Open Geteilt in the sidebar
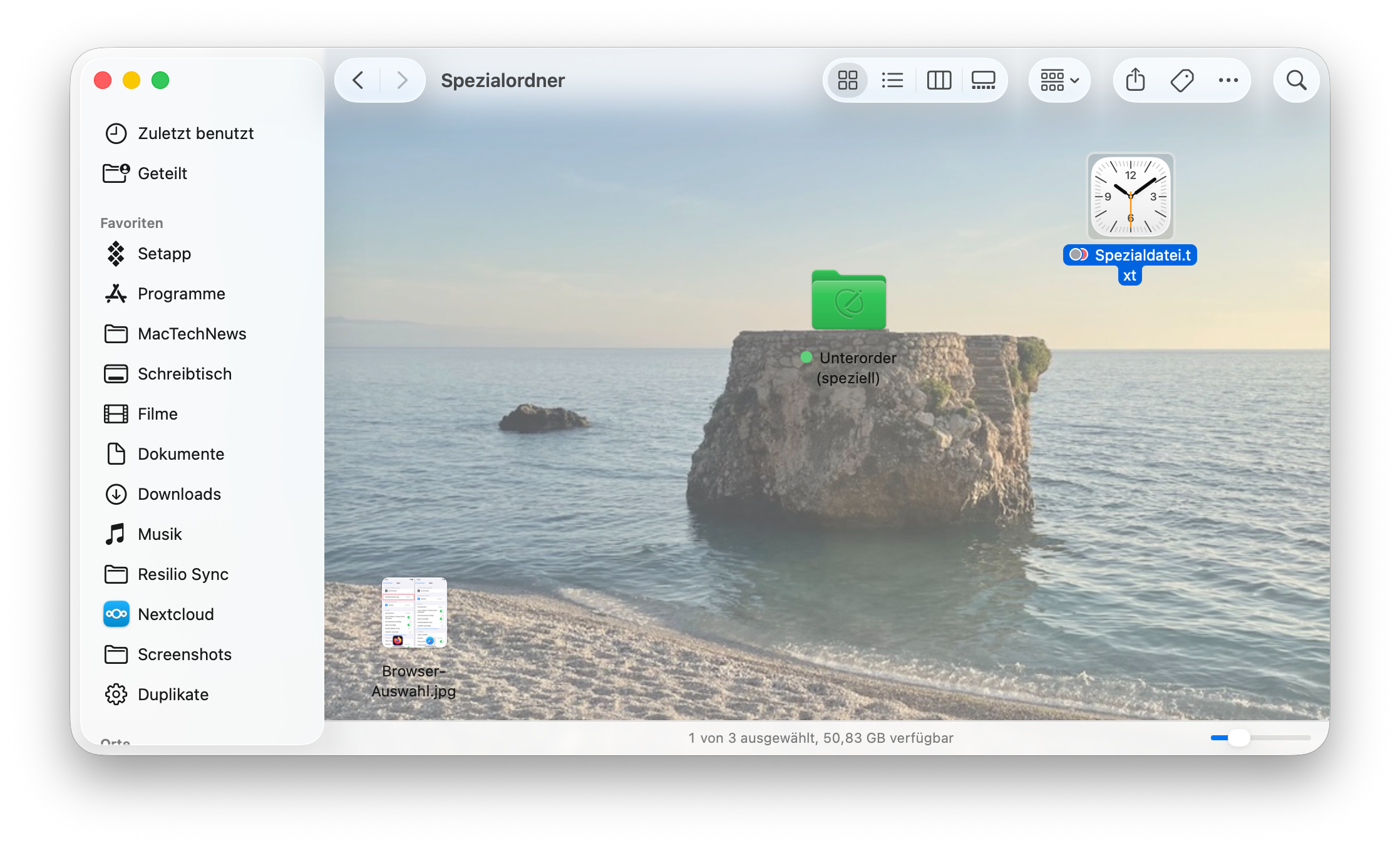Image resolution: width=1400 pixels, height=848 pixels. (162, 173)
